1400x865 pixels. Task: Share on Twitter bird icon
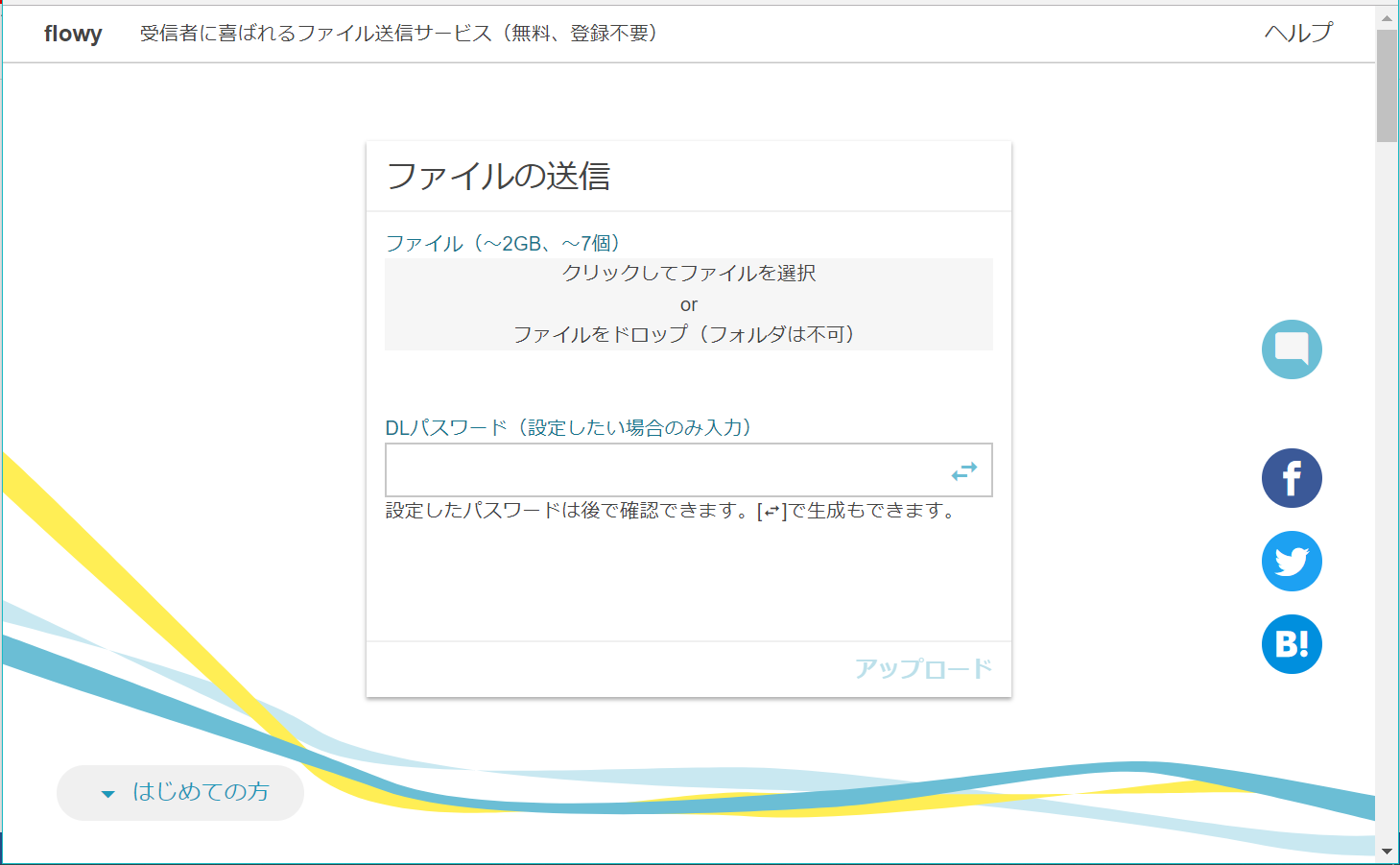pos(1292,562)
